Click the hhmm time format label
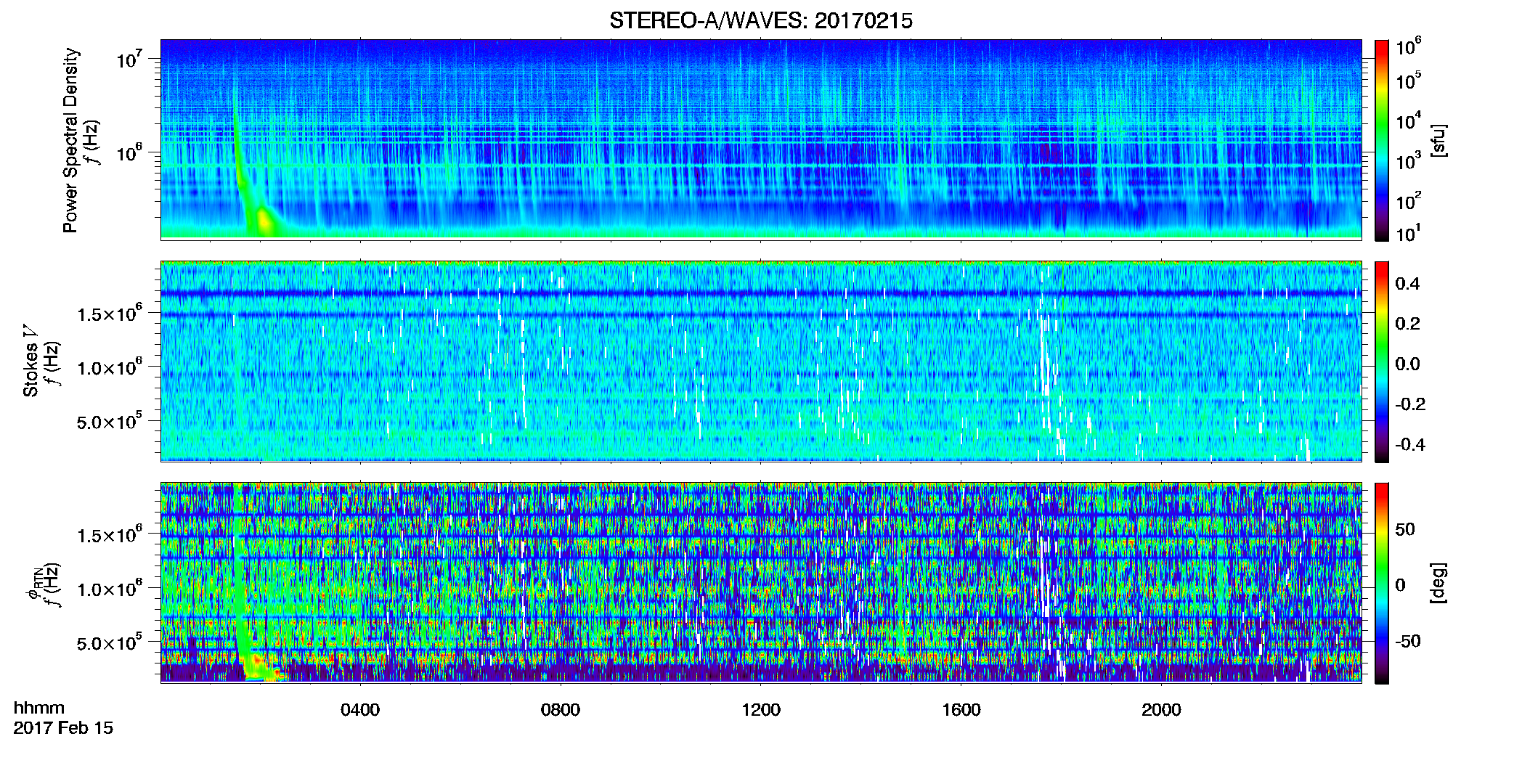The height and width of the screenshot is (784, 1522). [39, 708]
